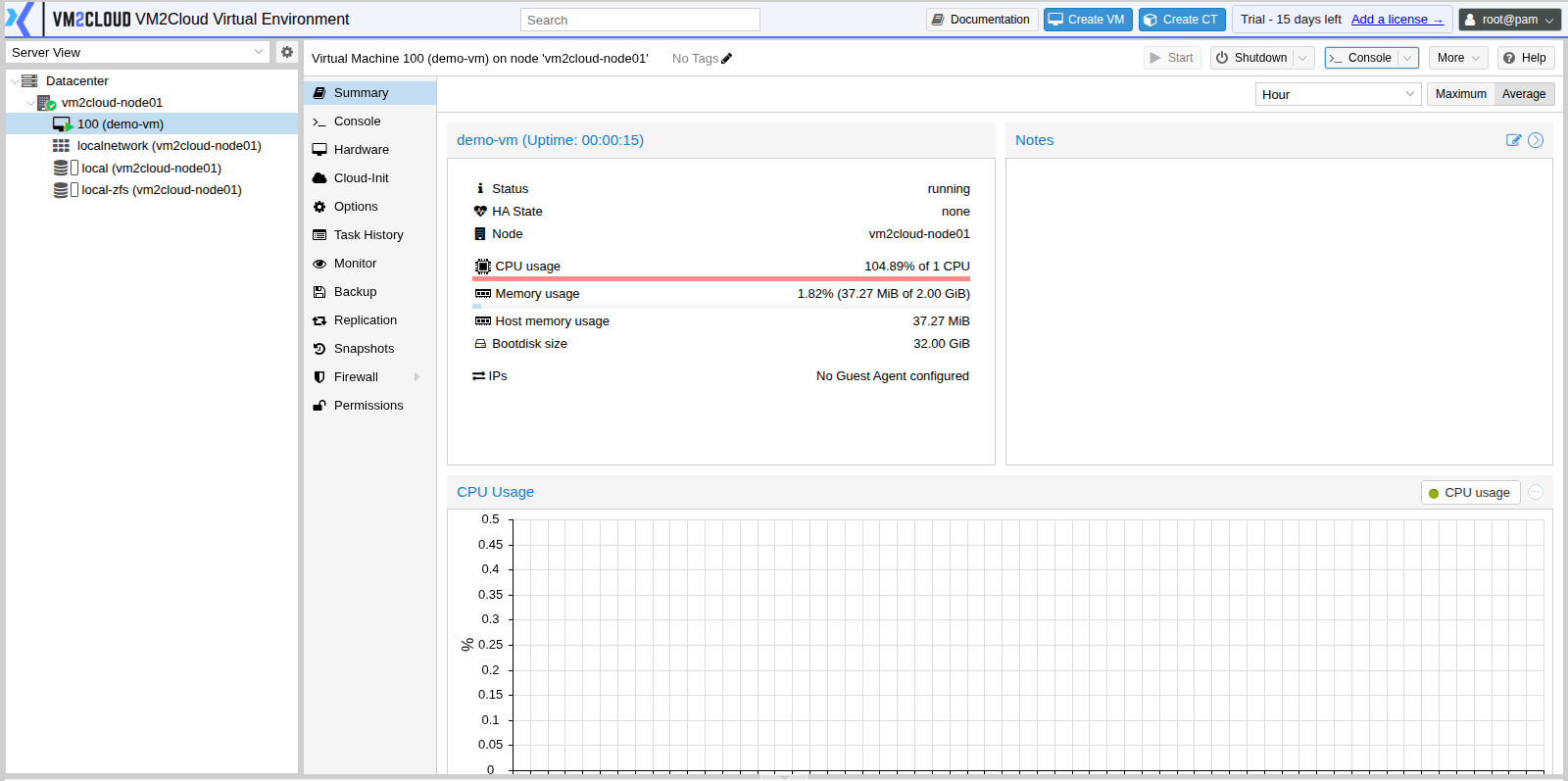
Task: Open the Summary tab
Action: click(x=369, y=93)
